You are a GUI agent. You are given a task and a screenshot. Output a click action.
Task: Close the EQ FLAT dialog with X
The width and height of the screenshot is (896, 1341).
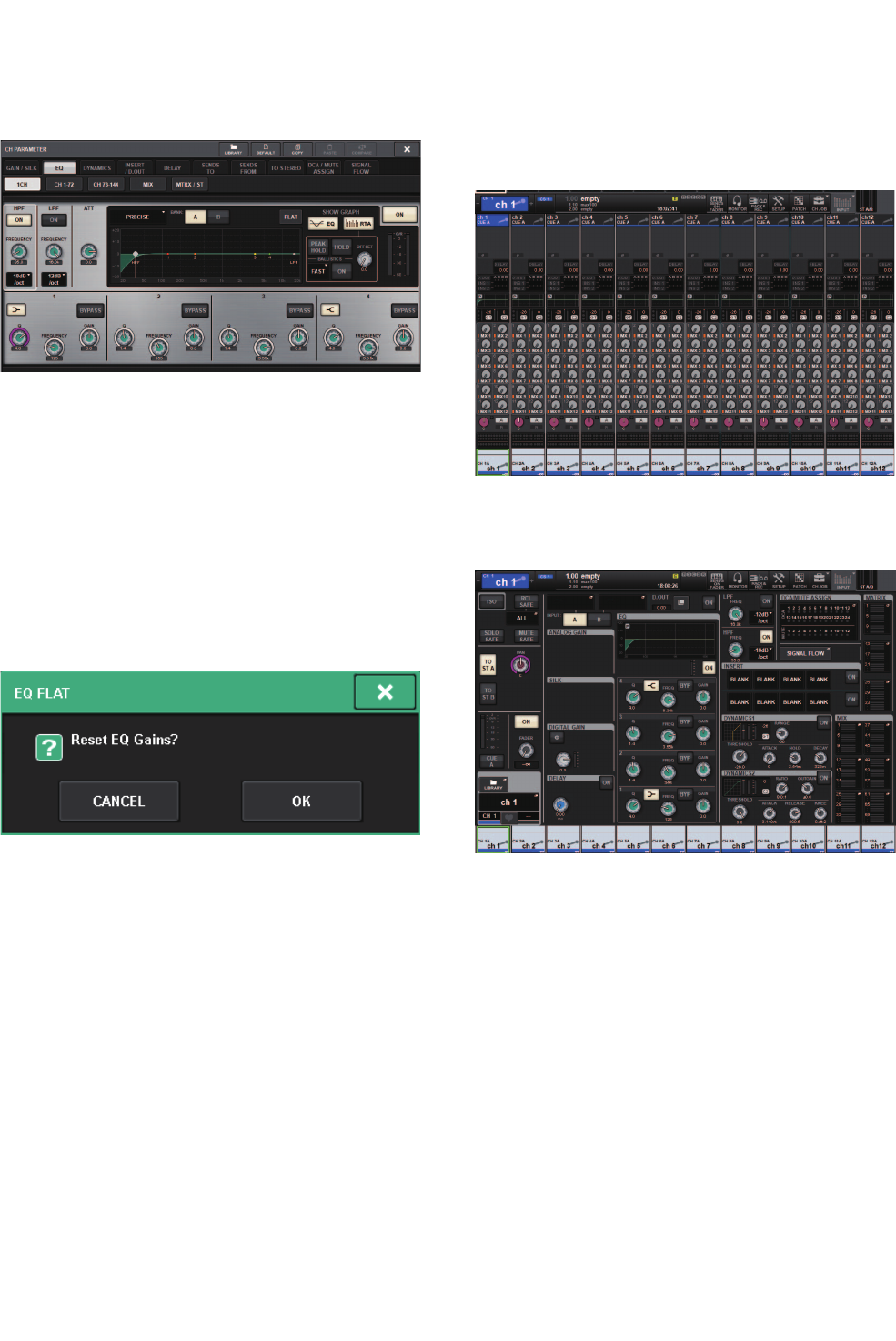385,692
